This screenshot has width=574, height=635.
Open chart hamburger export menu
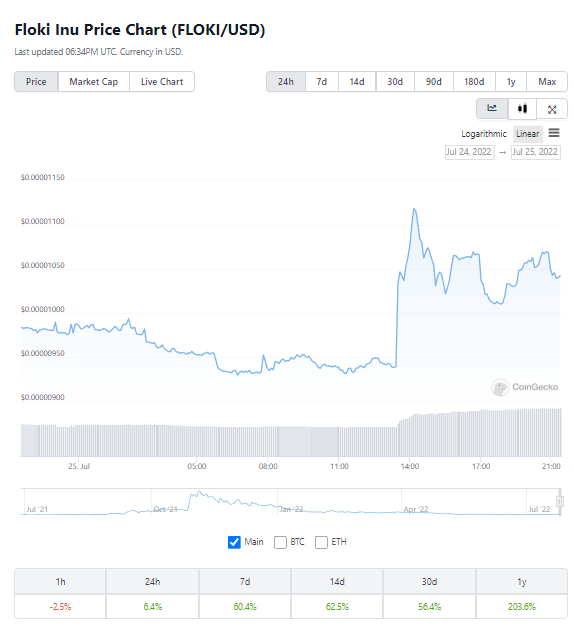click(x=554, y=133)
